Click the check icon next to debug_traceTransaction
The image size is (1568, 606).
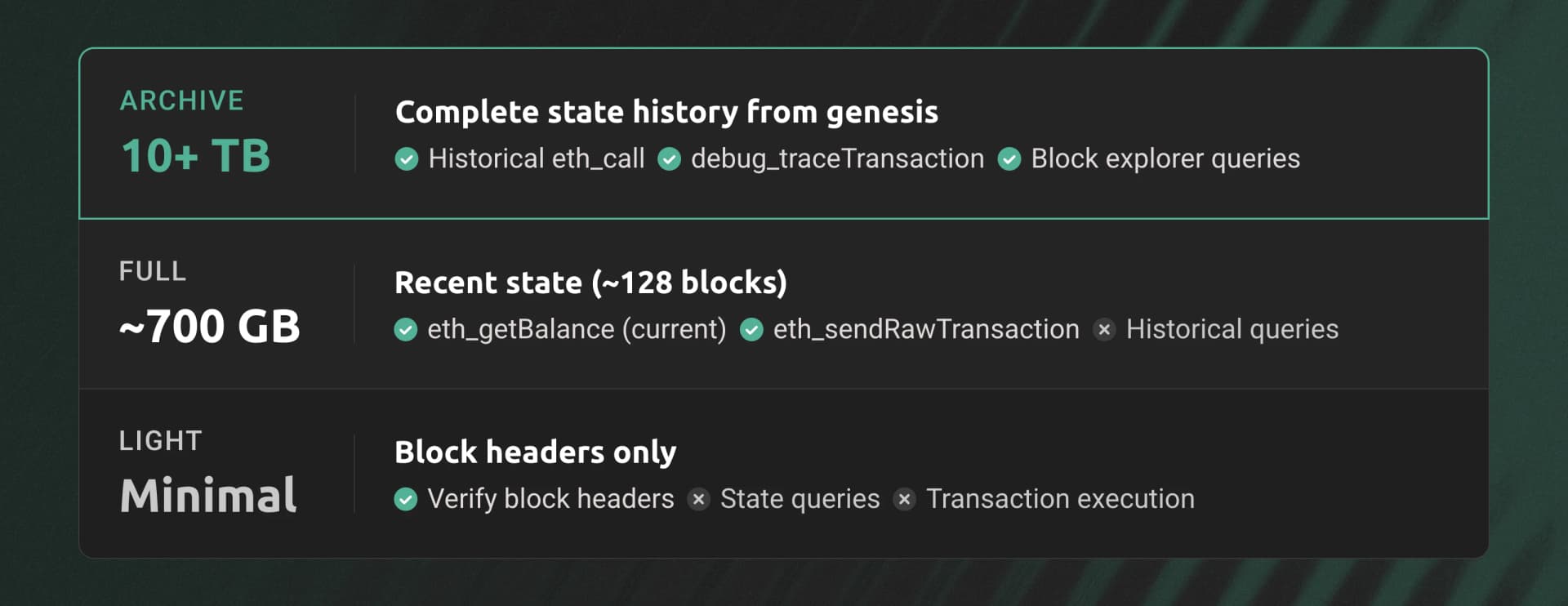tap(670, 159)
